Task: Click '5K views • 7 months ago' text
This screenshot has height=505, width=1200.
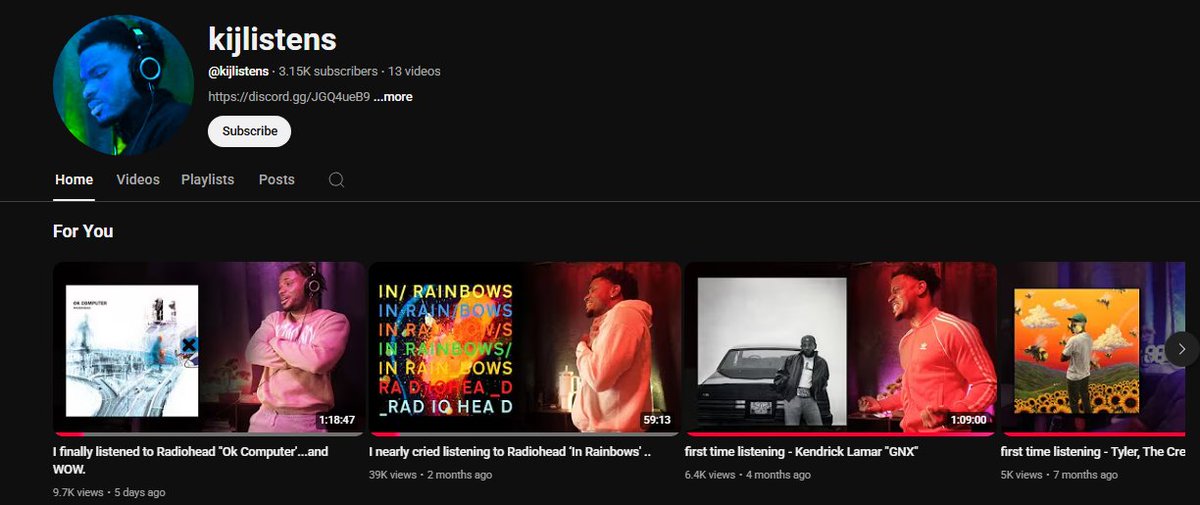Action: [x=1059, y=474]
